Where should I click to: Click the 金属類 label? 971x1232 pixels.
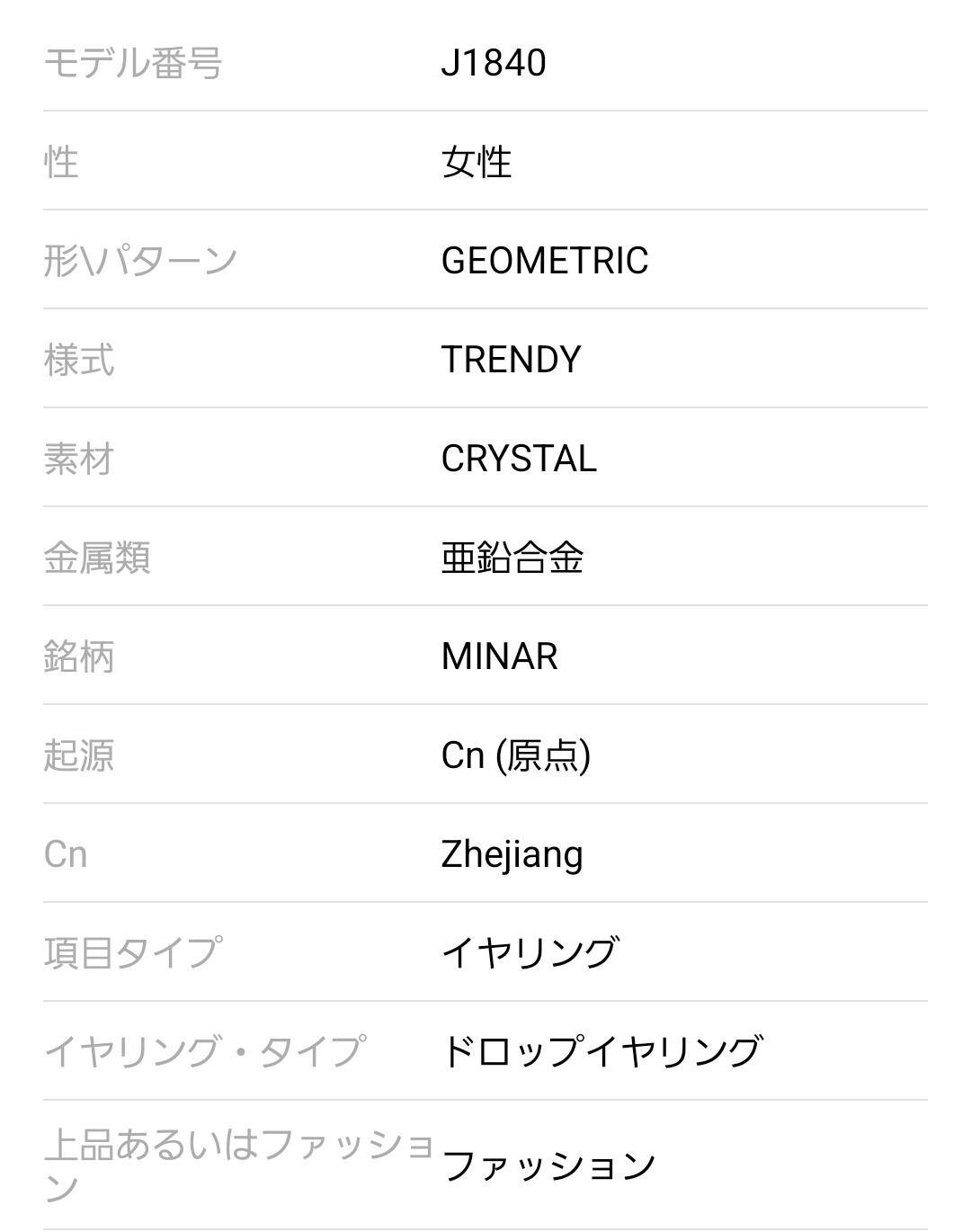click(x=97, y=558)
